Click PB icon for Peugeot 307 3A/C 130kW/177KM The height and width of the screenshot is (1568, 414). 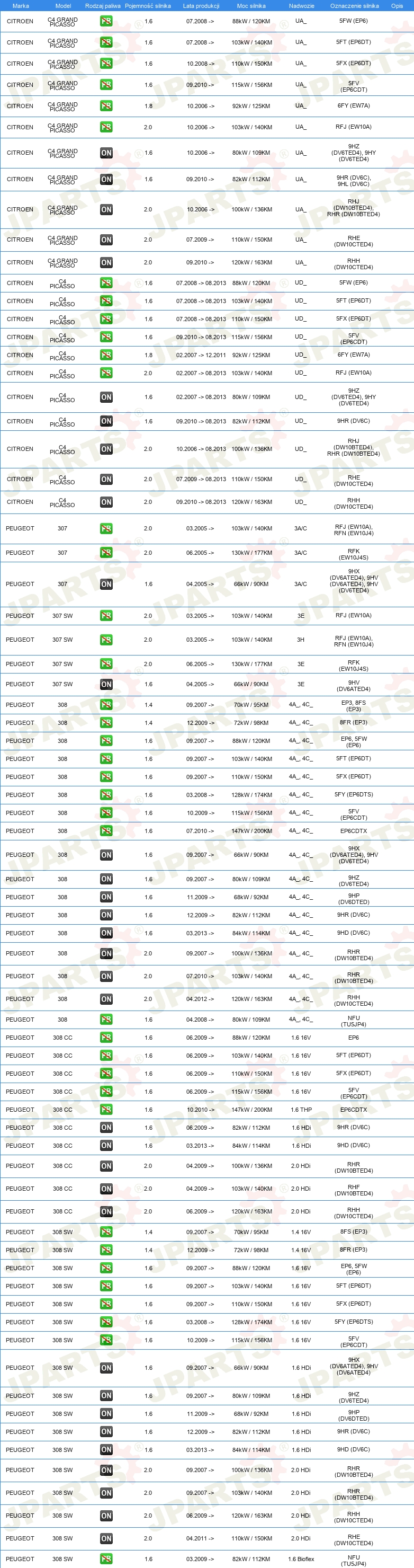point(106,553)
